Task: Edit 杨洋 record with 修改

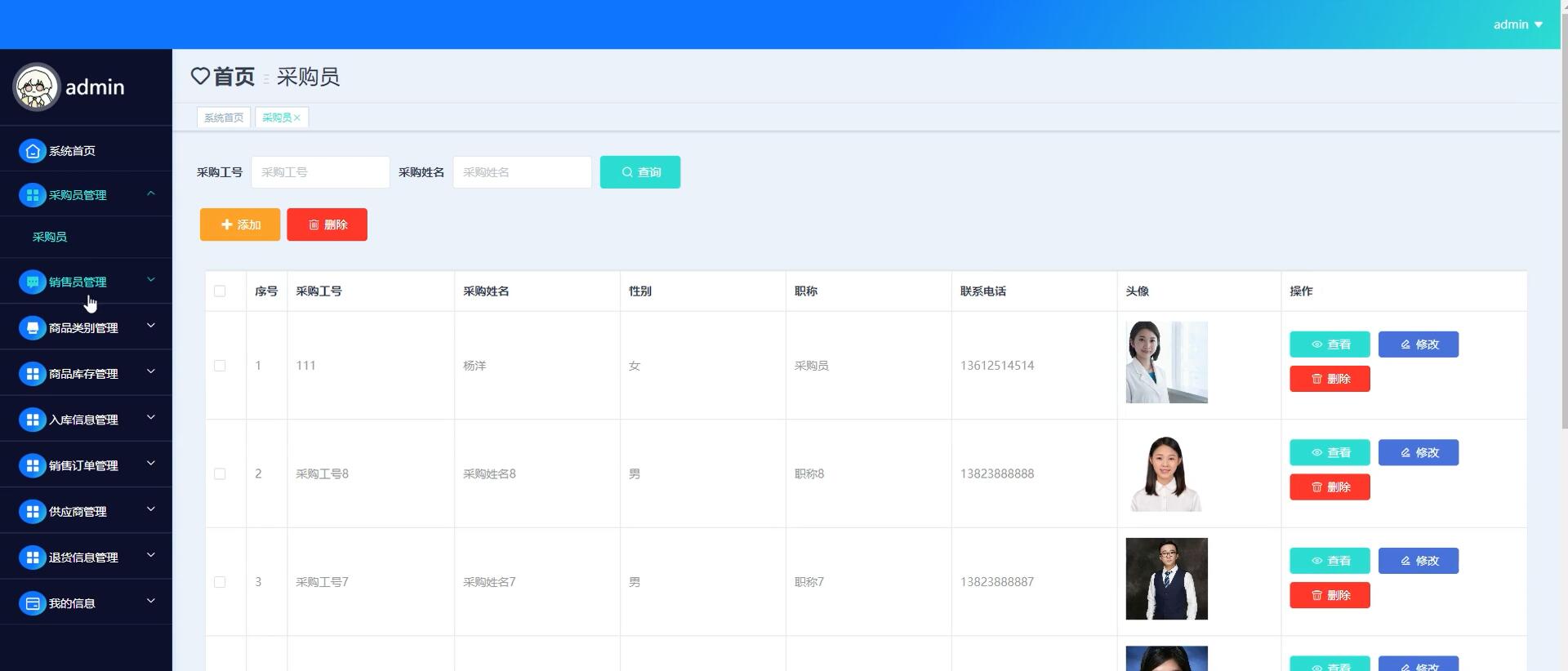Action: tap(1419, 344)
